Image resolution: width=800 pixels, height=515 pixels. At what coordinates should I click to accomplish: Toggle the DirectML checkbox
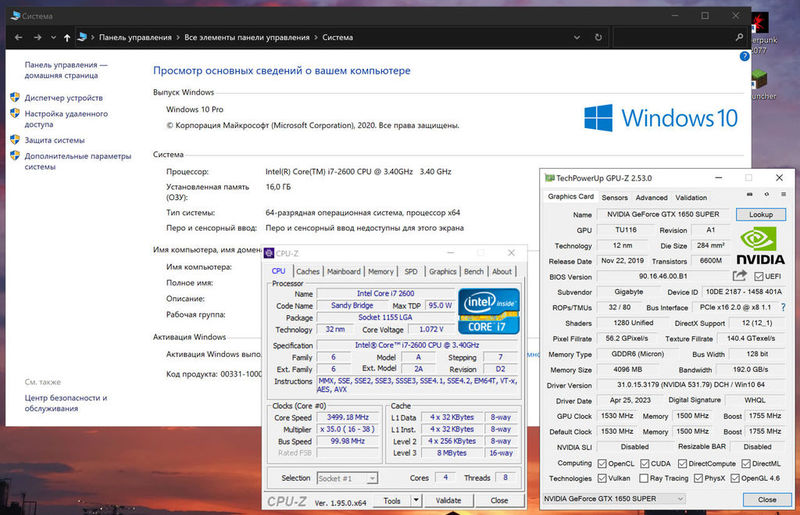point(746,463)
